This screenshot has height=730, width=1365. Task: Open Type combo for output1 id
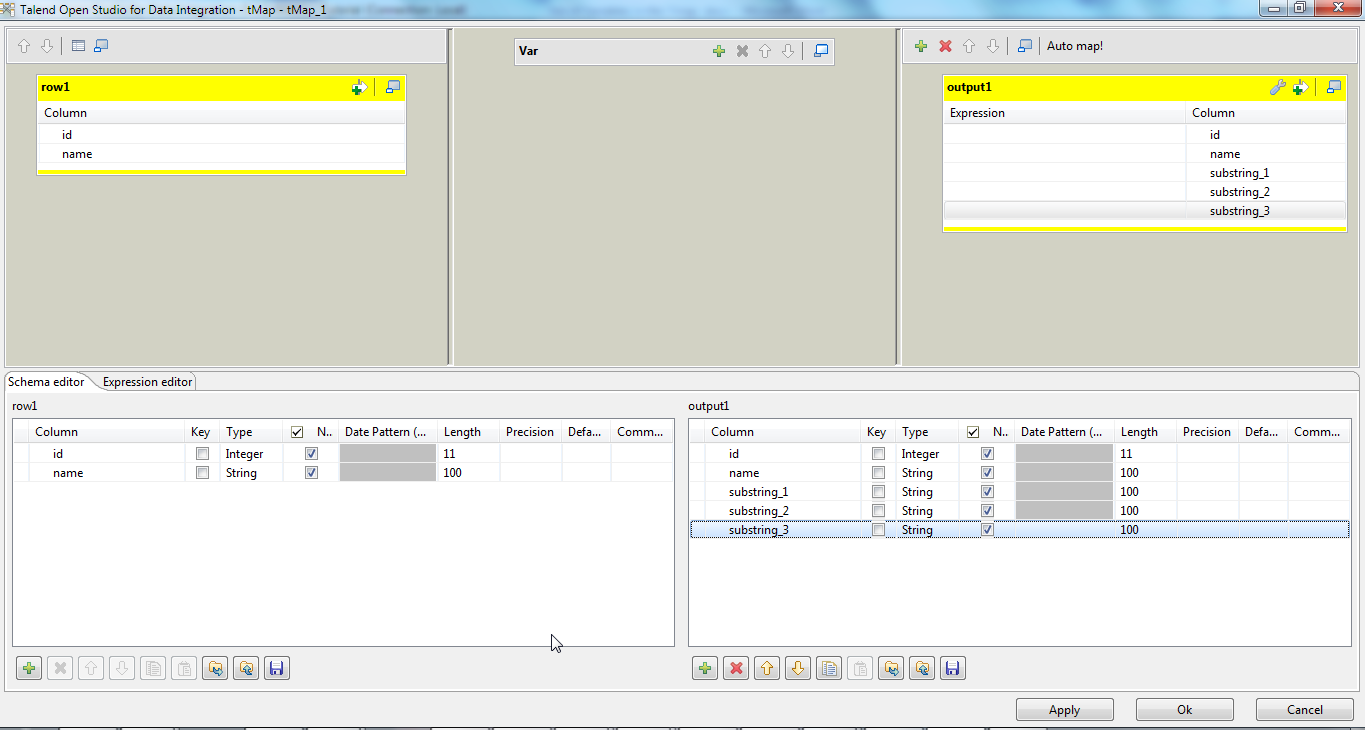(928, 454)
